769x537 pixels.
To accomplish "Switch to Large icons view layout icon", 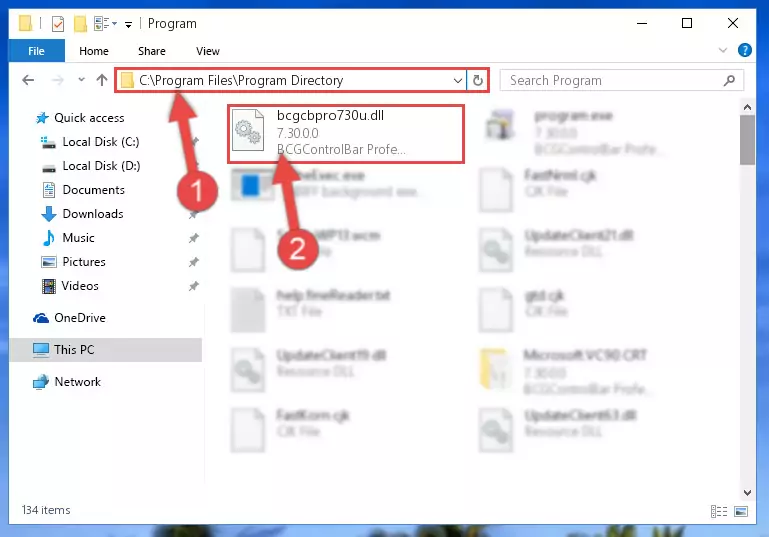I will coord(741,511).
